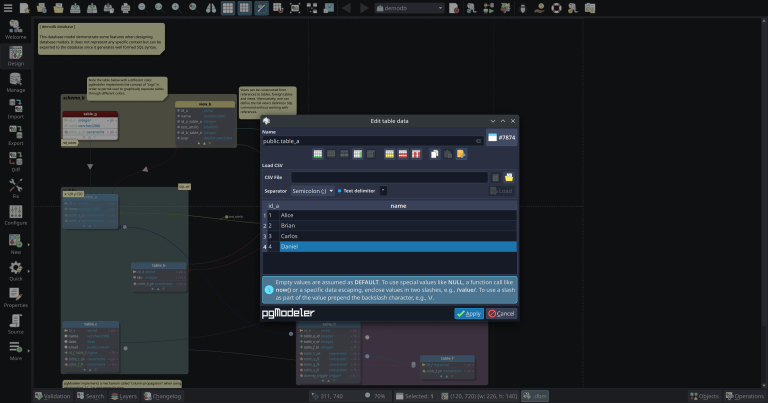Open the hamburger main menu
The width and height of the screenshot is (768, 403).
click(8, 8)
